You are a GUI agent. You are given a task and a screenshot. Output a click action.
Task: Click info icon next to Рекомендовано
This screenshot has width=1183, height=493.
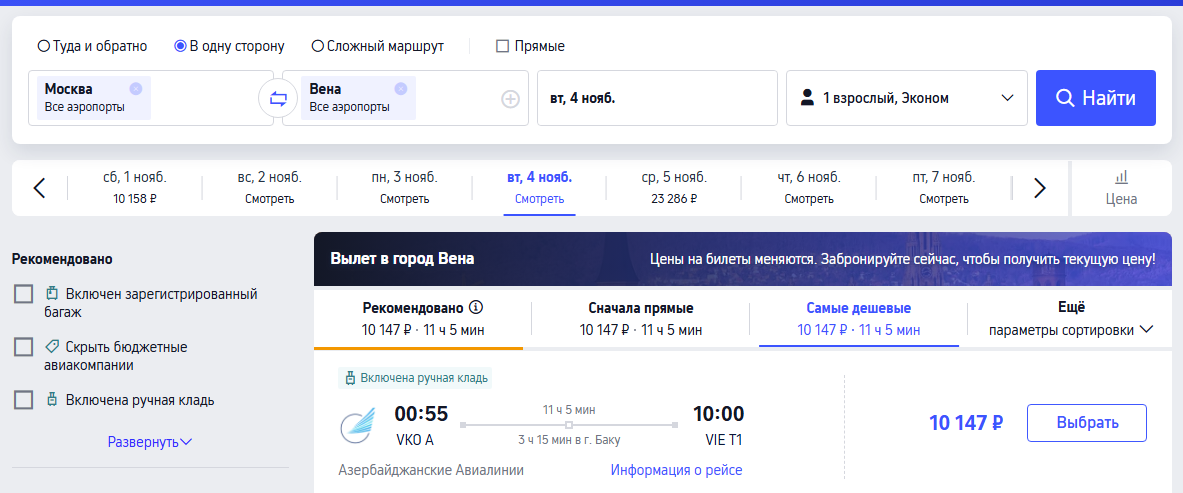[x=476, y=307]
